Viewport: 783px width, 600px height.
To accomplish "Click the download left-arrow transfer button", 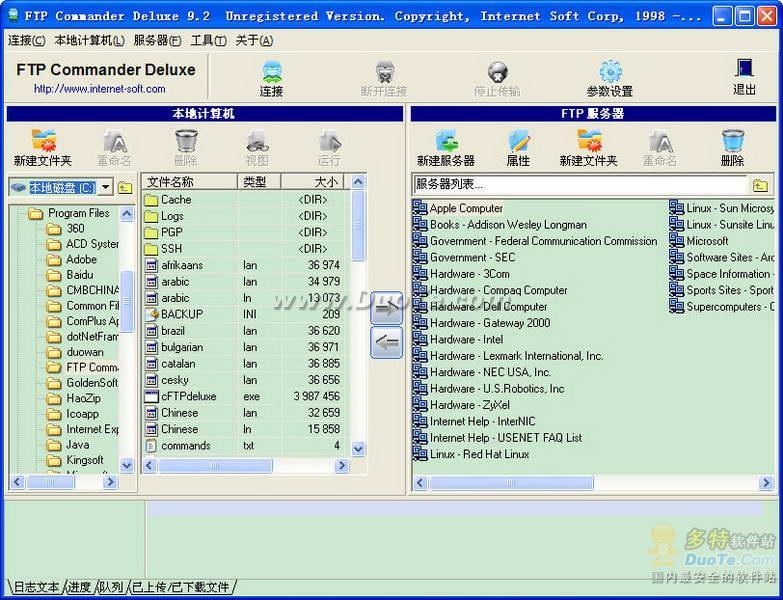I will (387, 342).
